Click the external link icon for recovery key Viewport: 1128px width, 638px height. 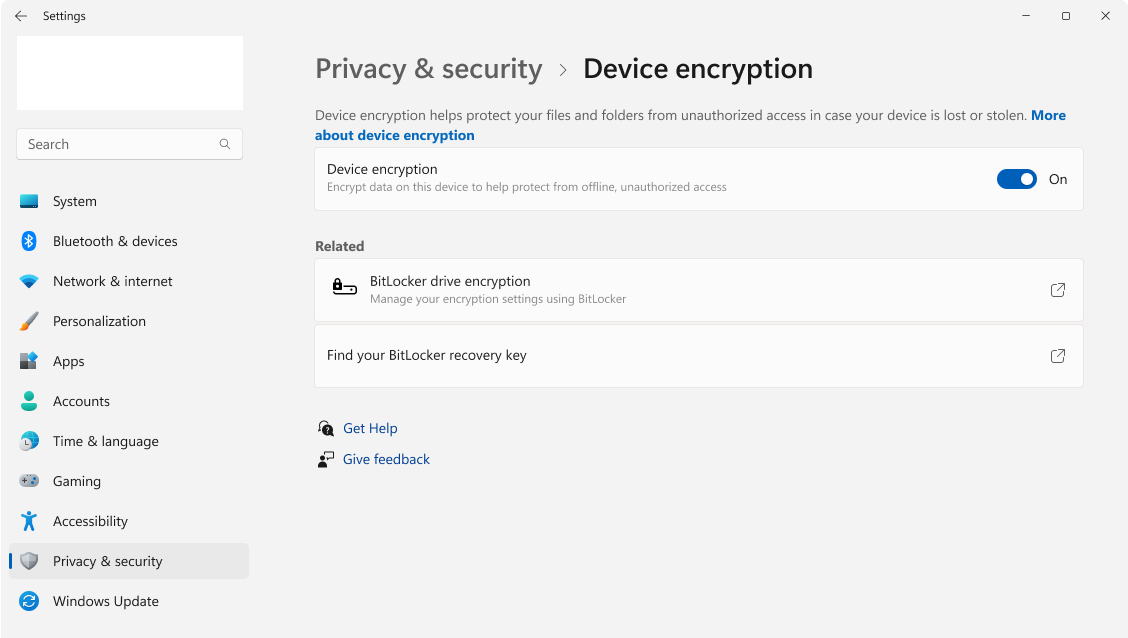pos(1058,356)
